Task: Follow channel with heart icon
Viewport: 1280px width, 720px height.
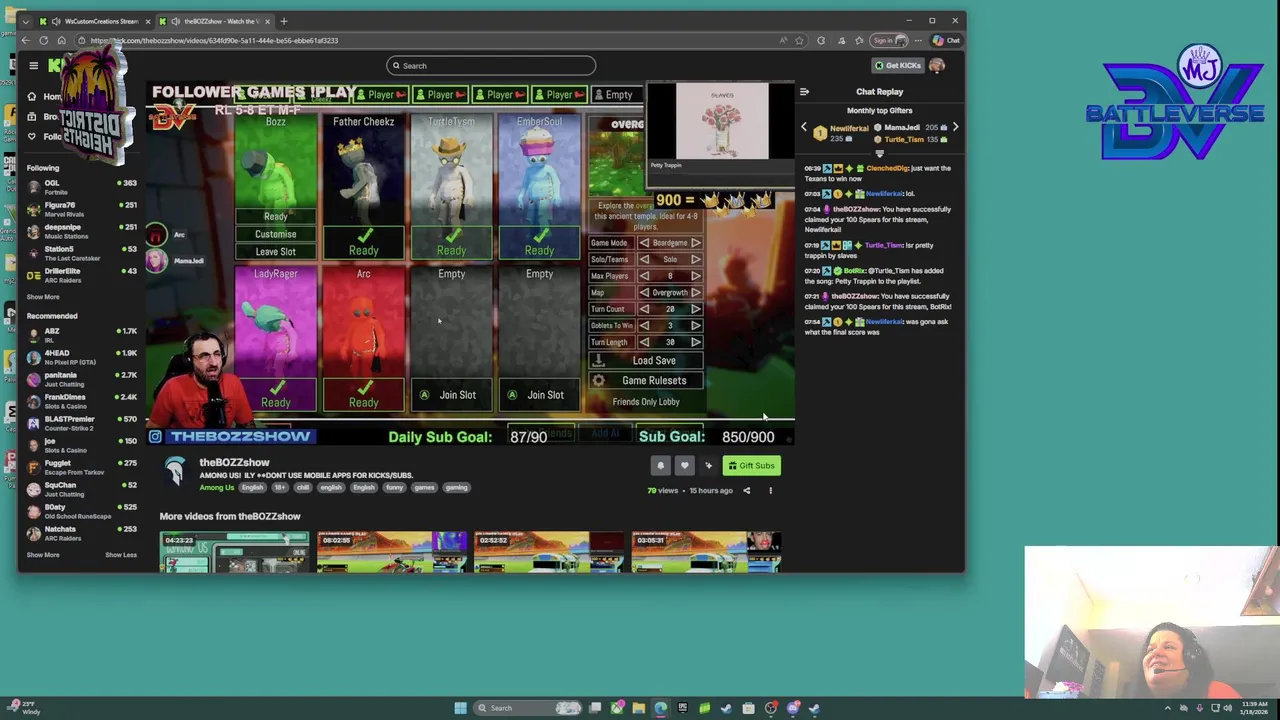Action: tap(684, 466)
